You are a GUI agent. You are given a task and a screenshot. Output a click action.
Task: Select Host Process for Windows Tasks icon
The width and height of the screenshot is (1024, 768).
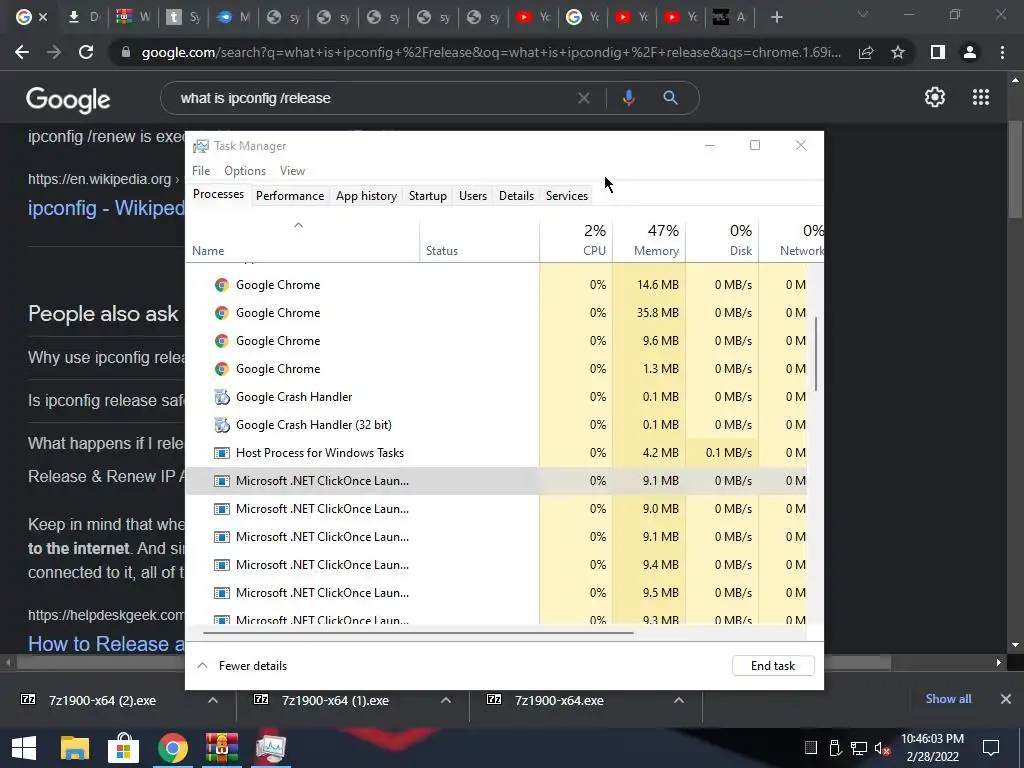tap(222, 453)
